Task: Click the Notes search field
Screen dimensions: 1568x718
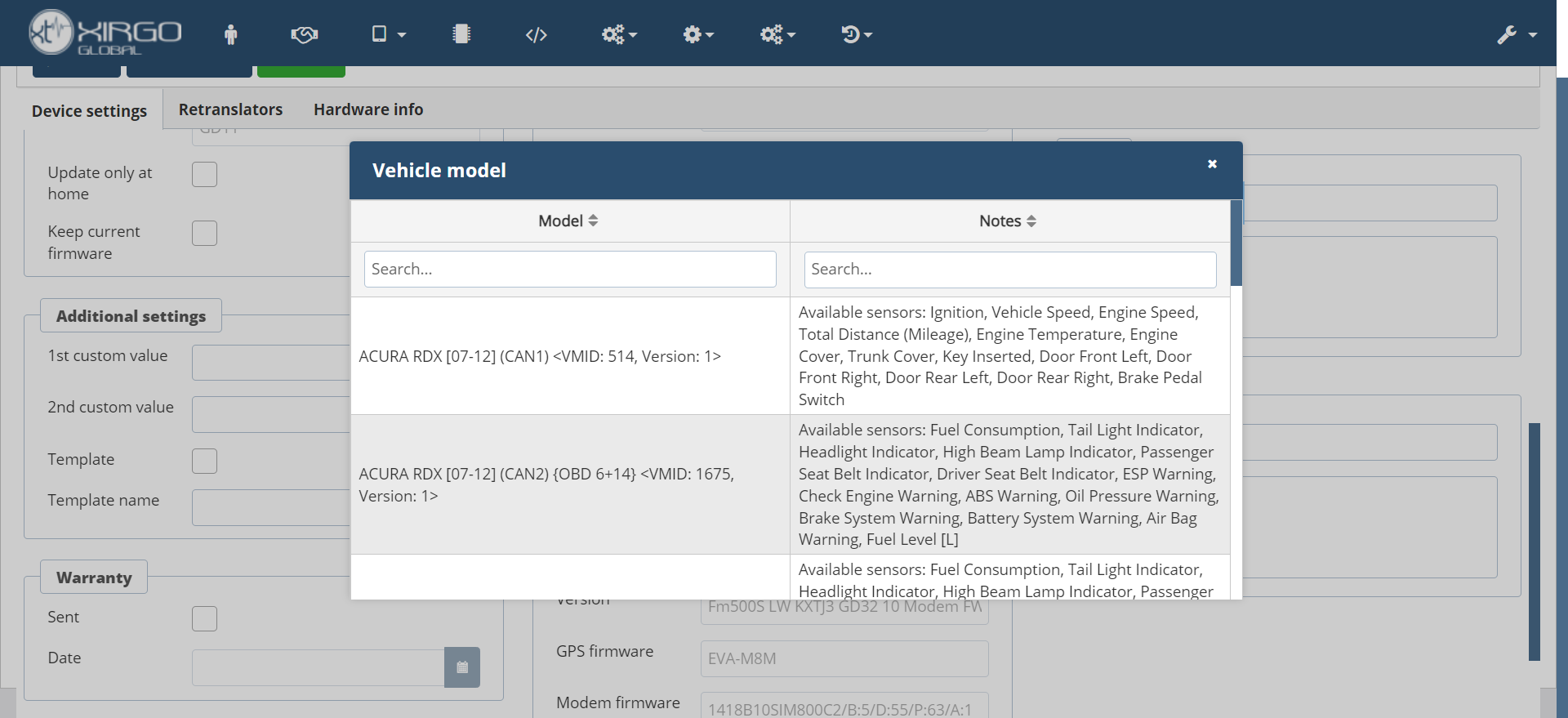Action: (x=1010, y=269)
